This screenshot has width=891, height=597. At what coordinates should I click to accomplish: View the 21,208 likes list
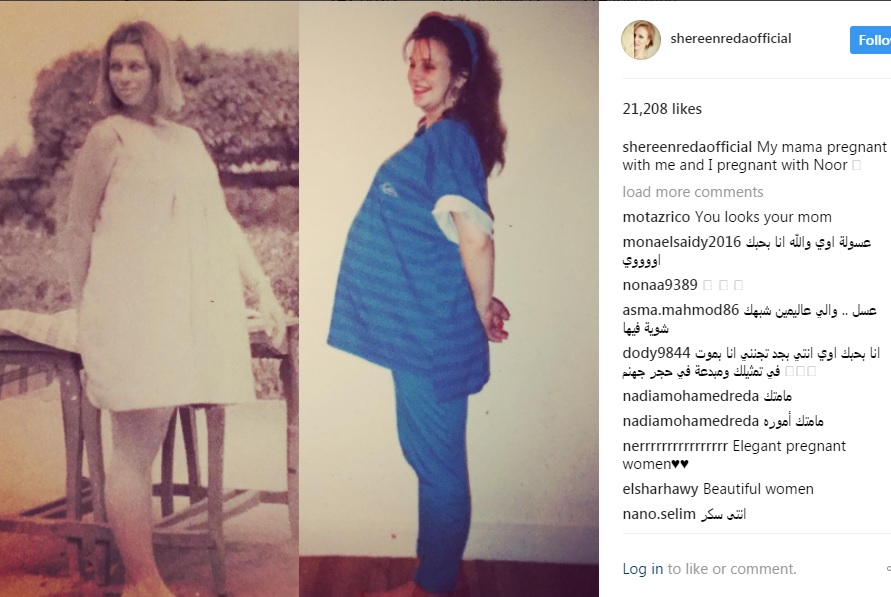point(662,108)
